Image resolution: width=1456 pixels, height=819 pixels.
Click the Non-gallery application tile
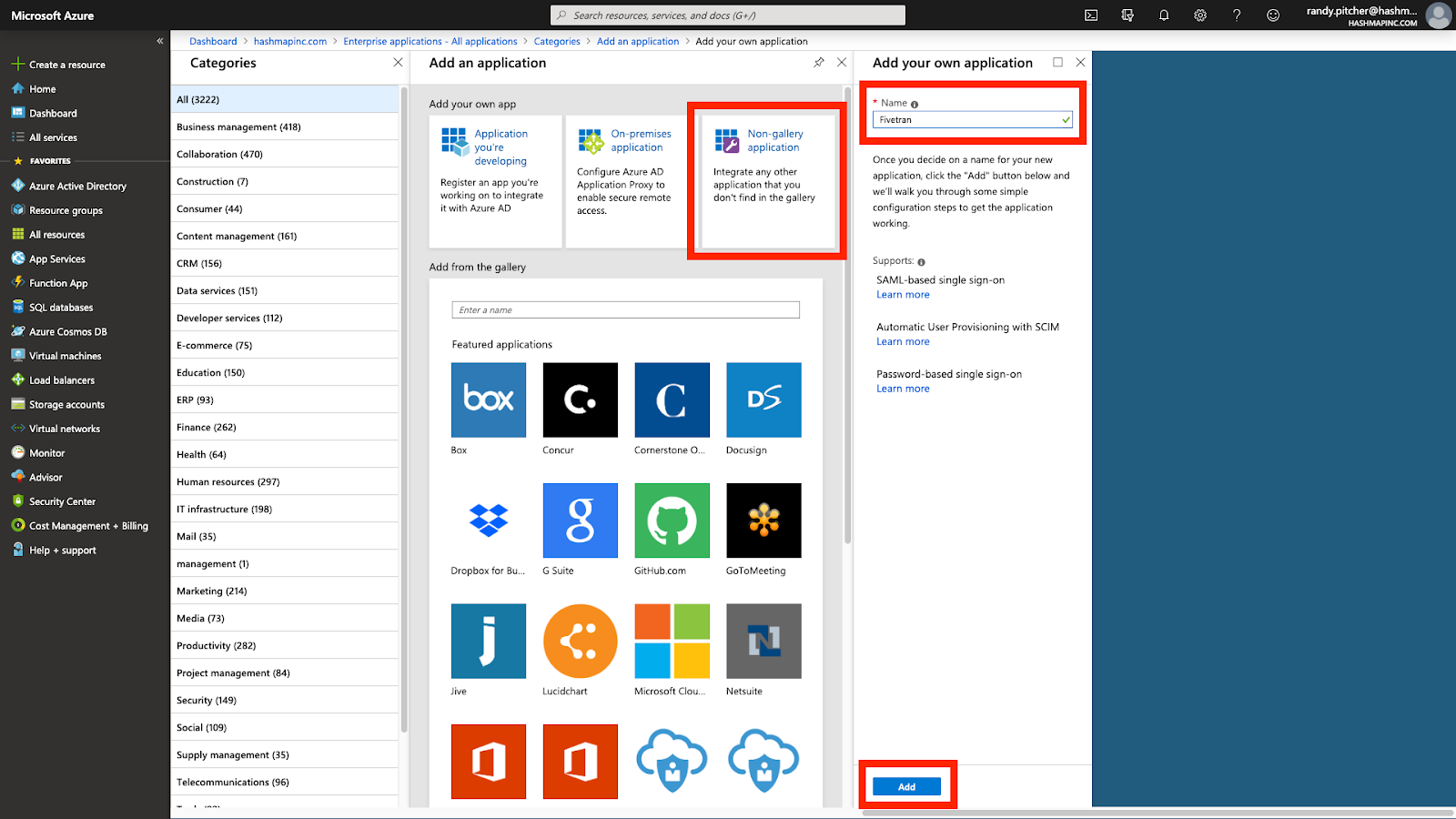click(x=768, y=181)
